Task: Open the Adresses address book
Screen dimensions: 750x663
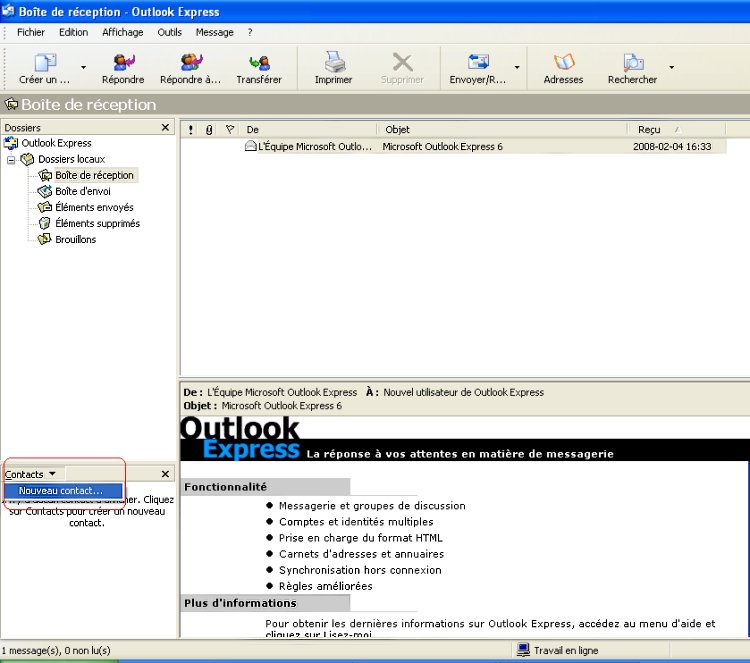Action: click(x=563, y=64)
